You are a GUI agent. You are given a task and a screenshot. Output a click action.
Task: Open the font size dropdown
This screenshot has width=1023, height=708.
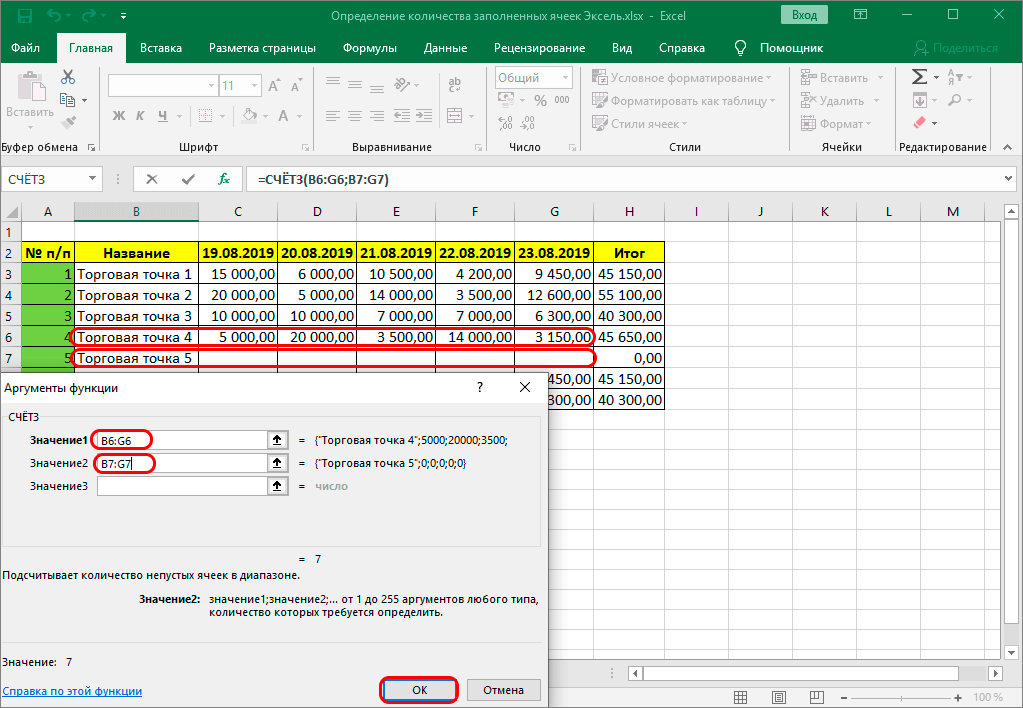[x=256, y=86]
